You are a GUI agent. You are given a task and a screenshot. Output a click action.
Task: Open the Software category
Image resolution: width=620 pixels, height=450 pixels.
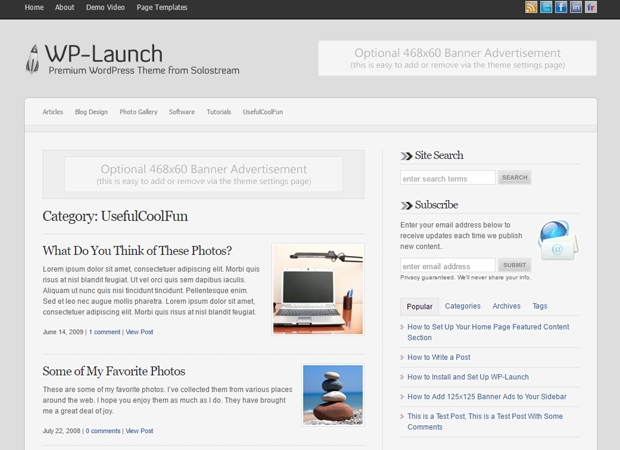182,112
